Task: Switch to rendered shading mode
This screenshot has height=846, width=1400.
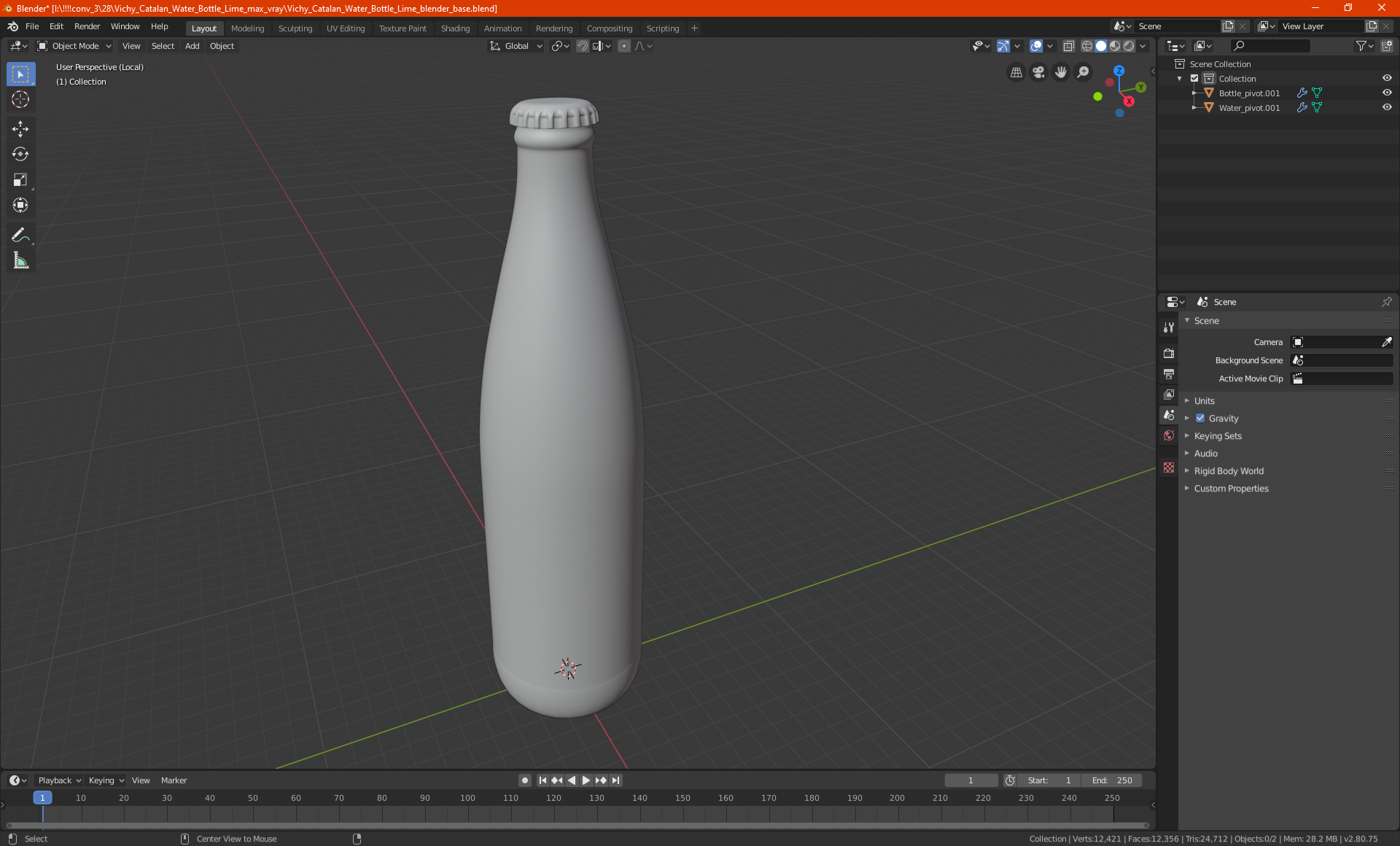Action: coord(1129,46)
